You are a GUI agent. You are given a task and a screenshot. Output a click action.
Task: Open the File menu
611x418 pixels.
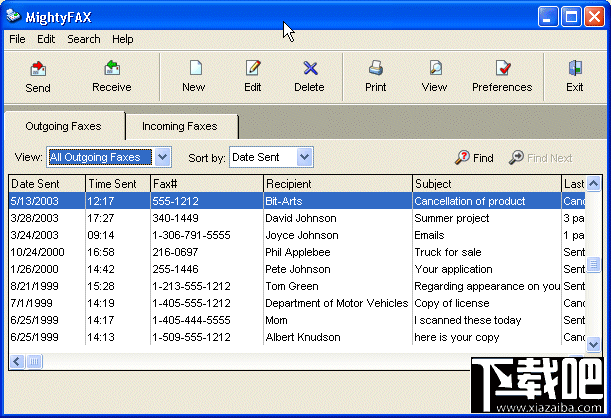click(17, 39)
